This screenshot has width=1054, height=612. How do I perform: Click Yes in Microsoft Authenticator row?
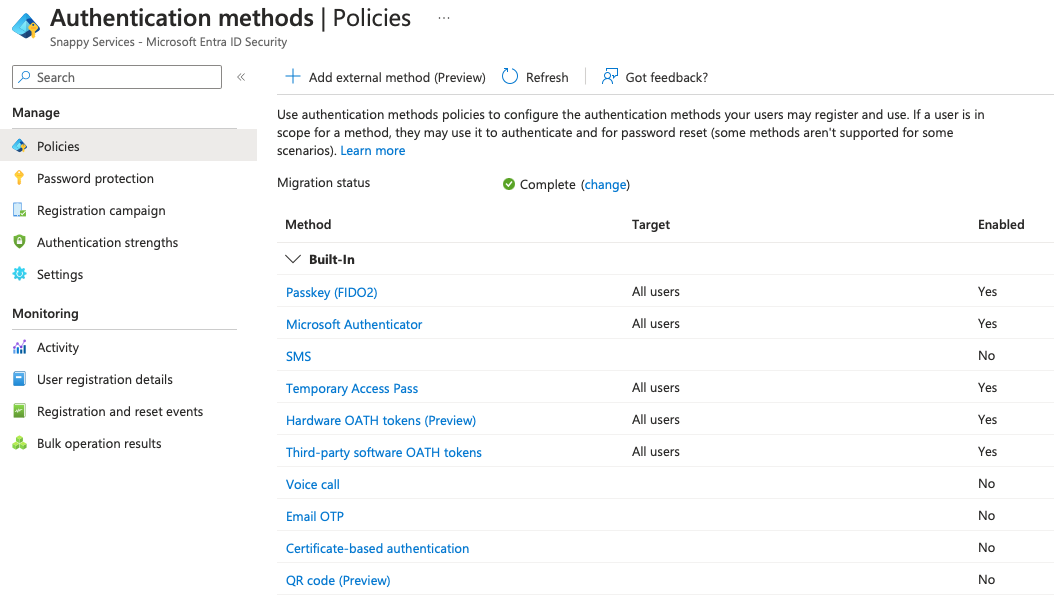click(987, 323)
